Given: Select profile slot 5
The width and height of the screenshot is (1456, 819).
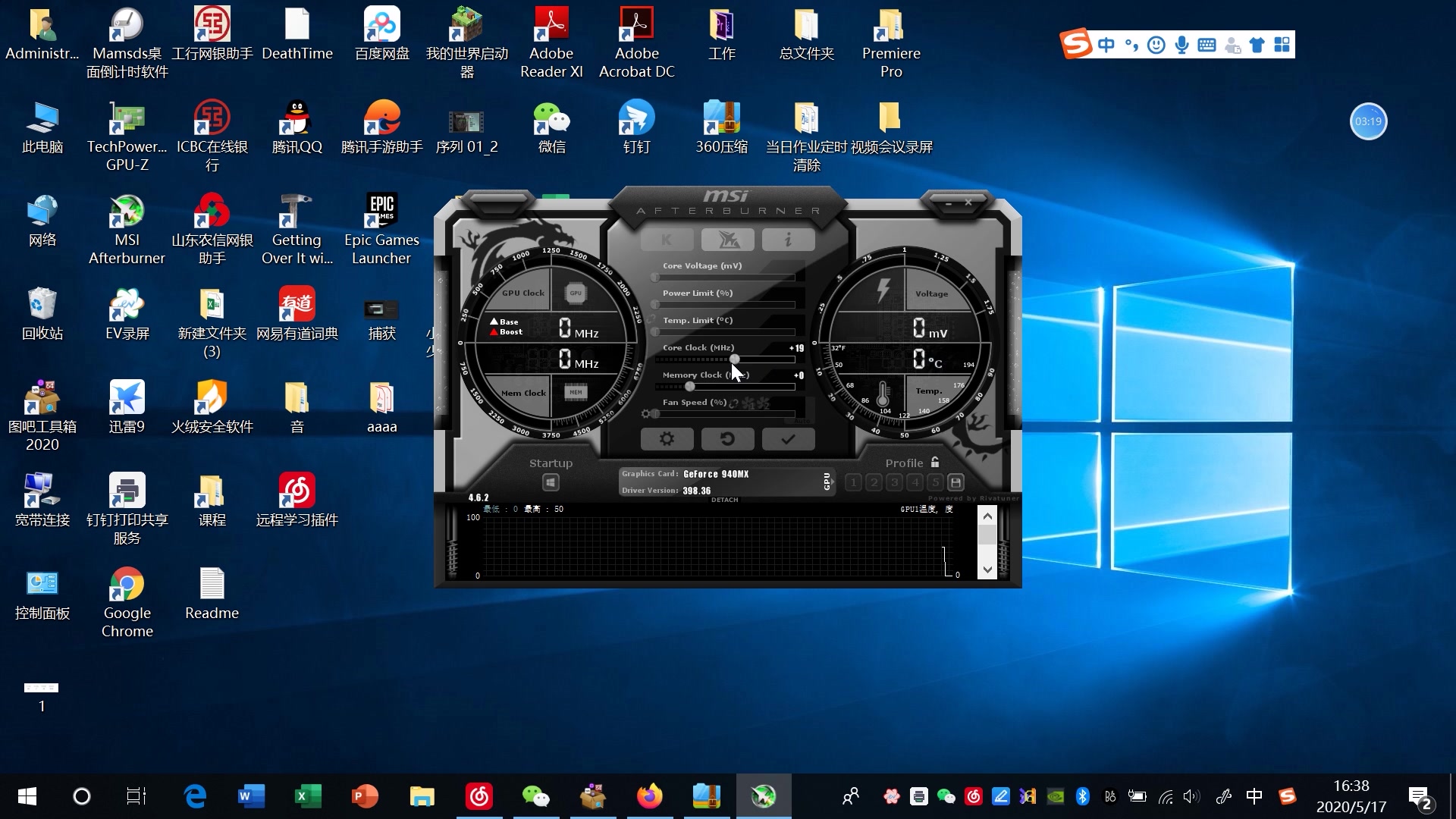Looking at the screenshot, I should (935, 482).
